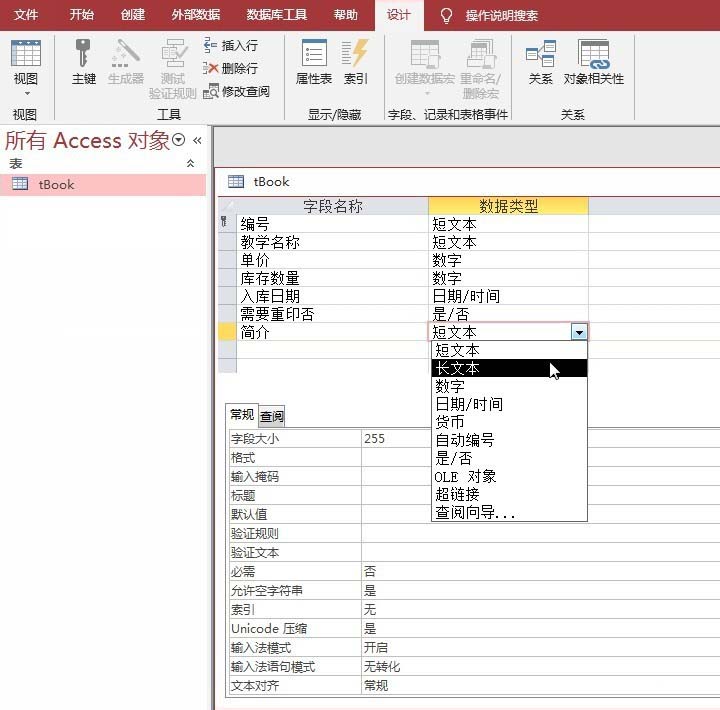Screen dimensions: 720x710
Task: Choose 超链接 in the dropdown list
Action: coord(509,494)
